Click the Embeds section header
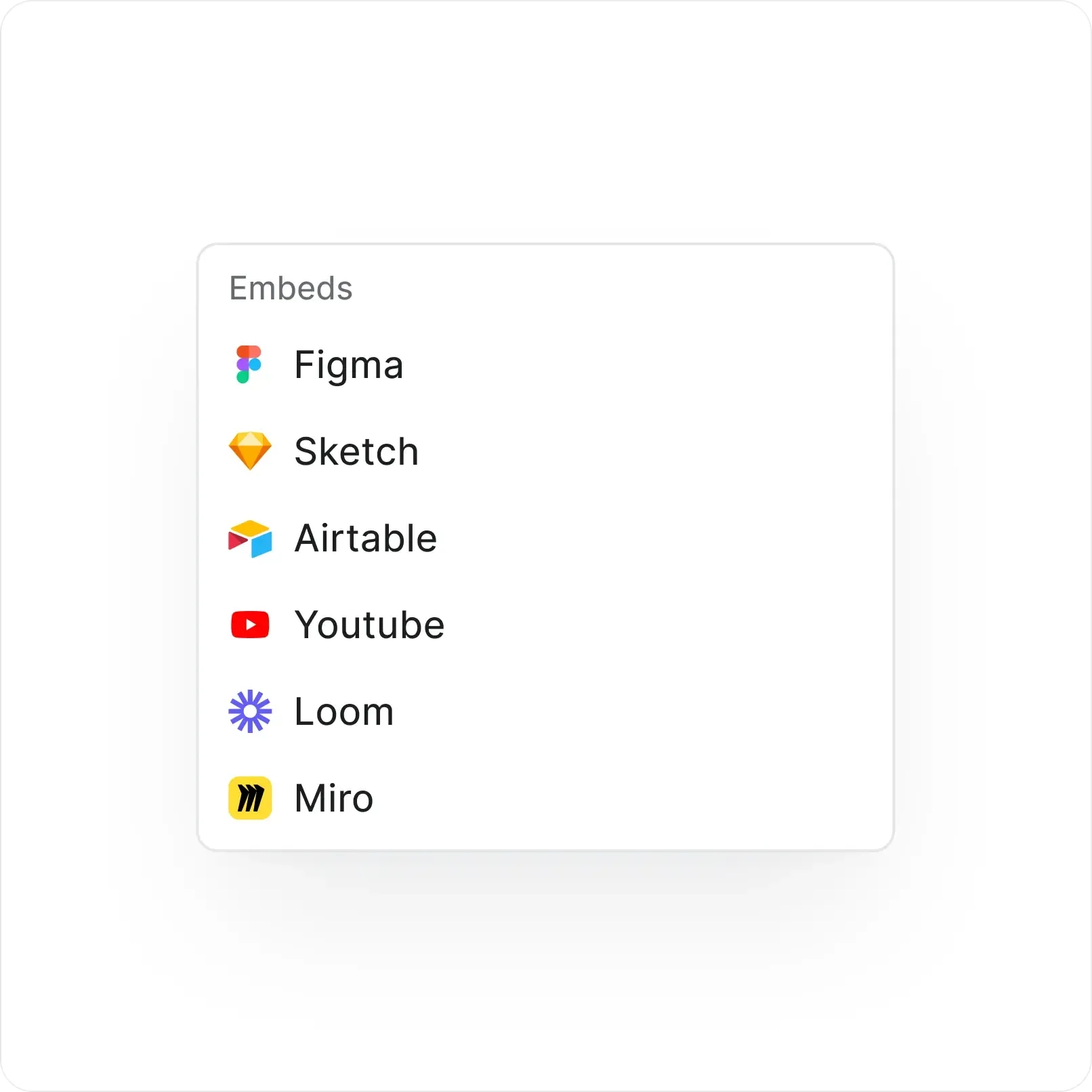 click(x=291, y=288)
